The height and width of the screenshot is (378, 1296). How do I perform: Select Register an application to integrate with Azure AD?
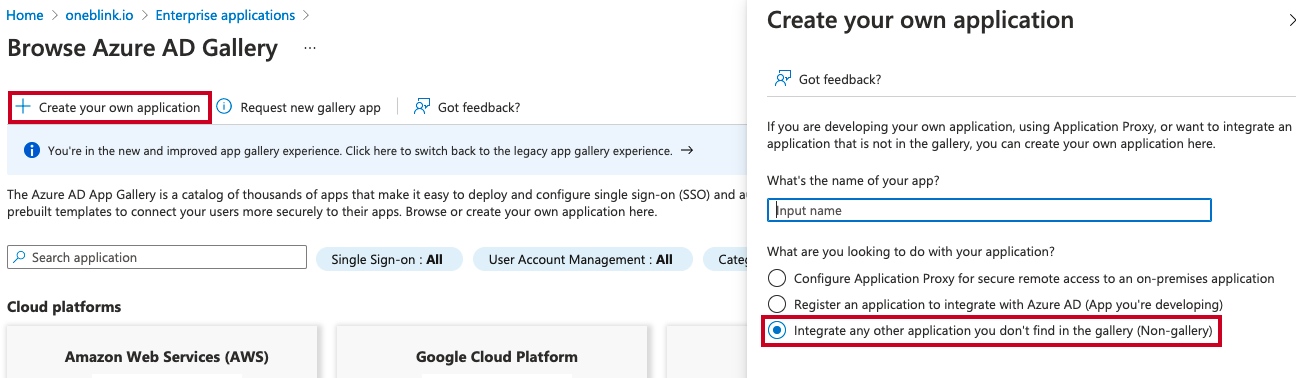777,303
